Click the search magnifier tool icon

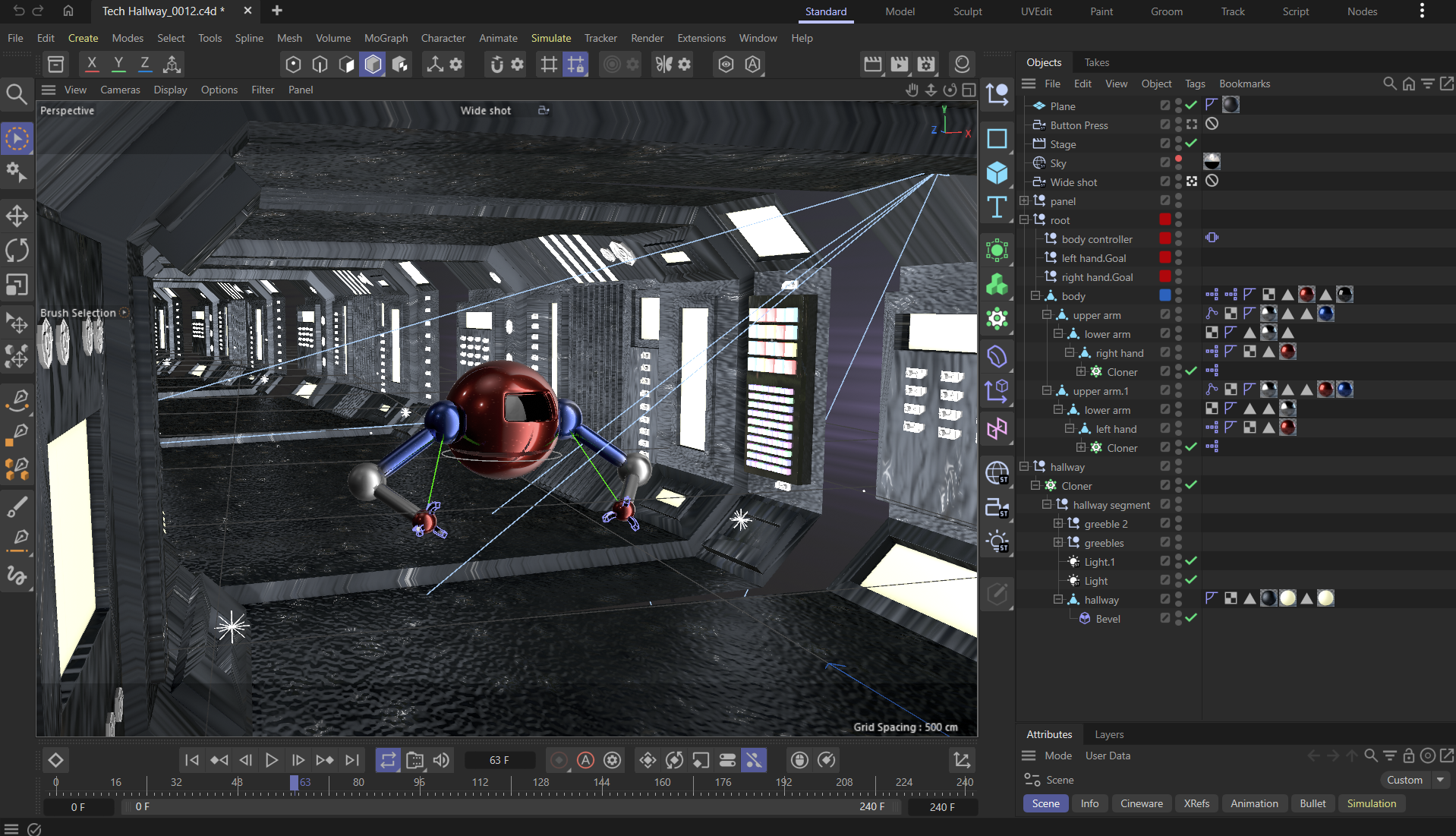point(17,93)
